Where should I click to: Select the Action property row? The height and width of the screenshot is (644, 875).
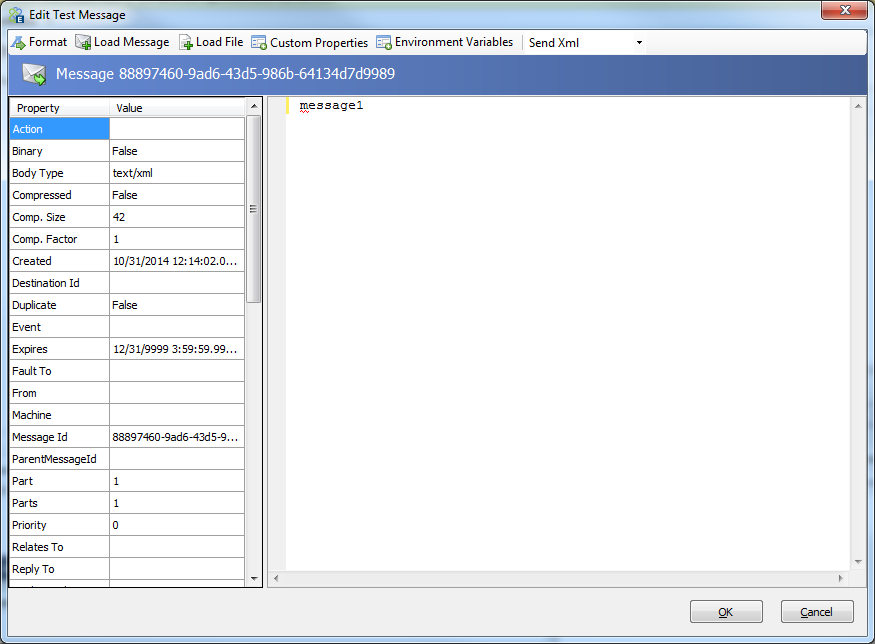tap(59, 129)
